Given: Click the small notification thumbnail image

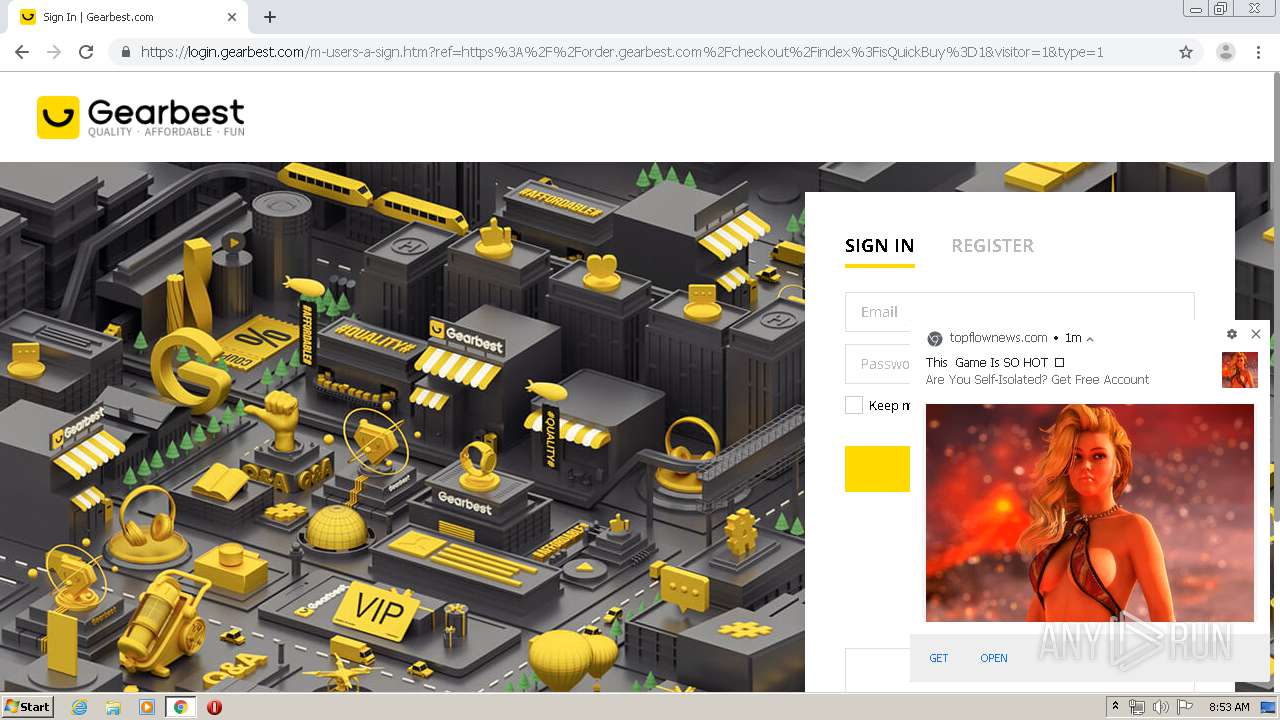Looking at the screenshot, I should tap(1240, 370).
